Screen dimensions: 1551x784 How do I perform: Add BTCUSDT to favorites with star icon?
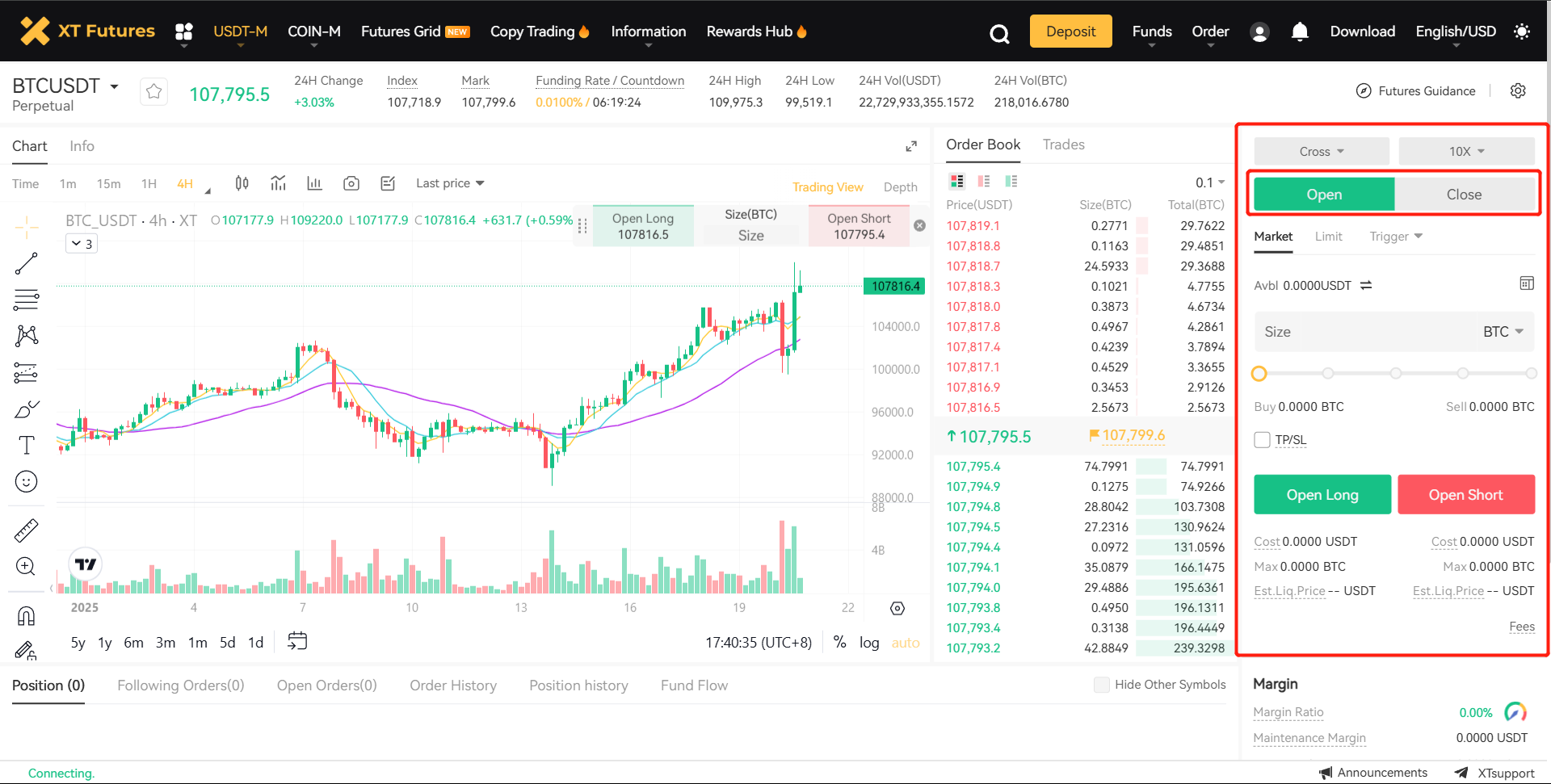pos(153,92)
